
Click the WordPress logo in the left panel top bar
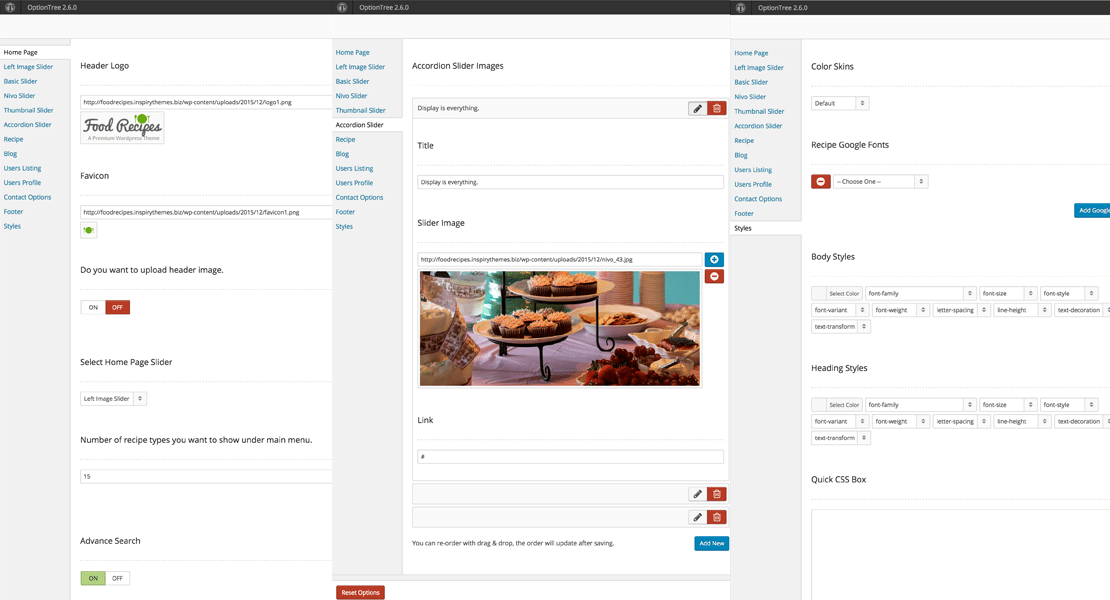[x=10, y=7]
